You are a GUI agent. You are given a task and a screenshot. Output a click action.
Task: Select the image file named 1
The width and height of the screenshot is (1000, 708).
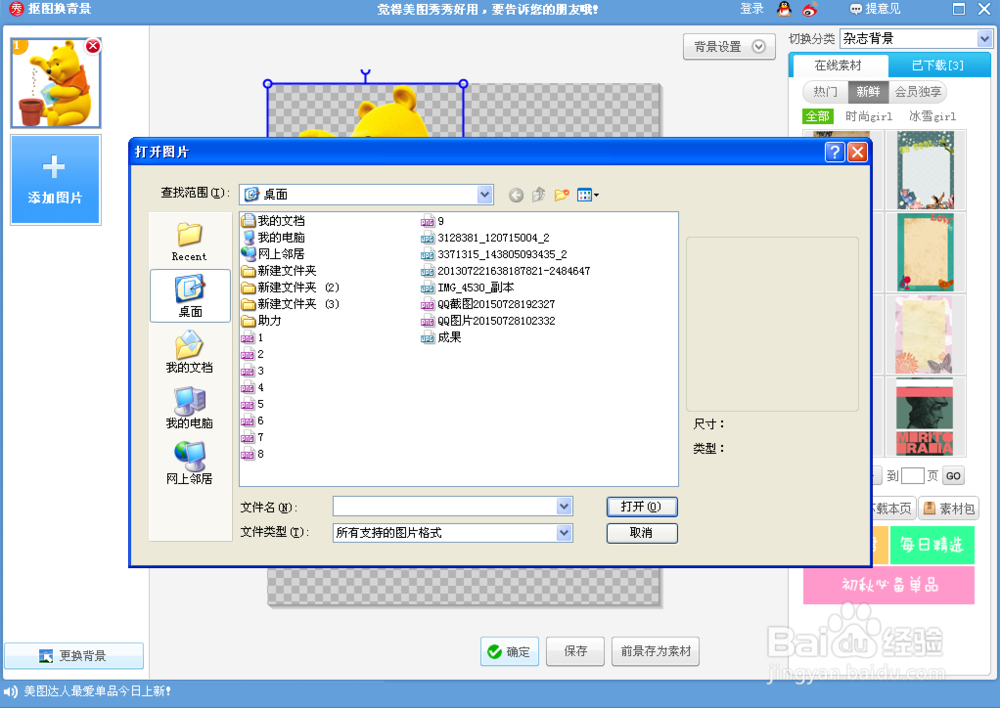pos(252,338)
